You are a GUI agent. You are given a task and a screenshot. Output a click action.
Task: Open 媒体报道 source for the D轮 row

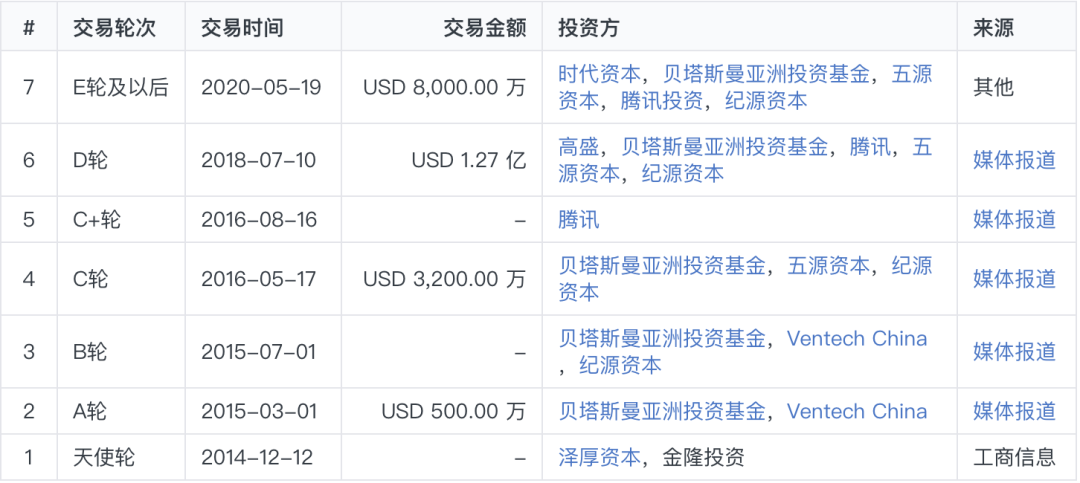[x=1014, y=160]
